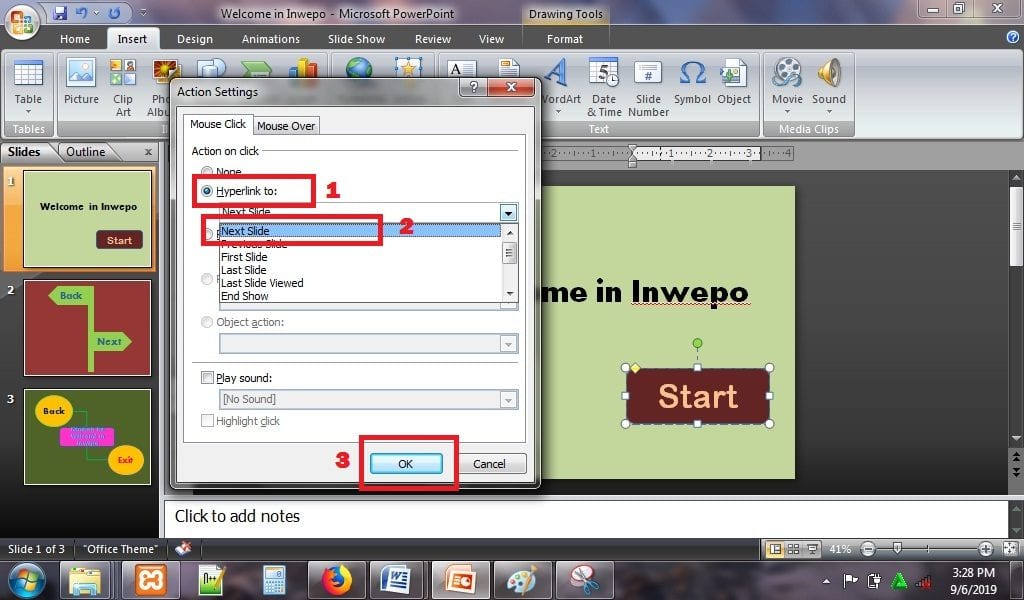Expand the Hyperlink to dropdown arrow
Viewport: 1024px width, 600px height.
508,212
